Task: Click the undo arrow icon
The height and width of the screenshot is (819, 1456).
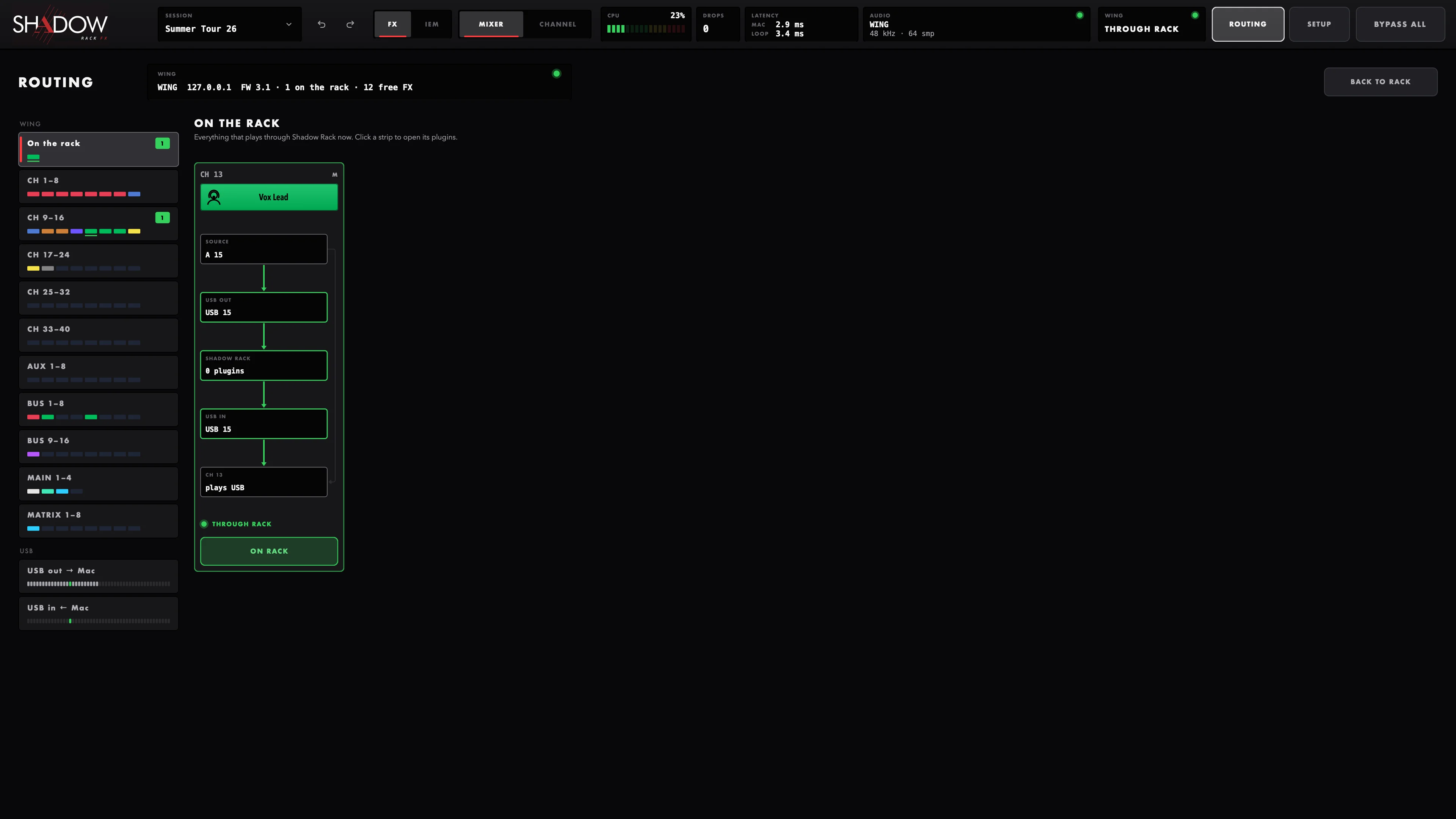Action: [x=322, y=24]
